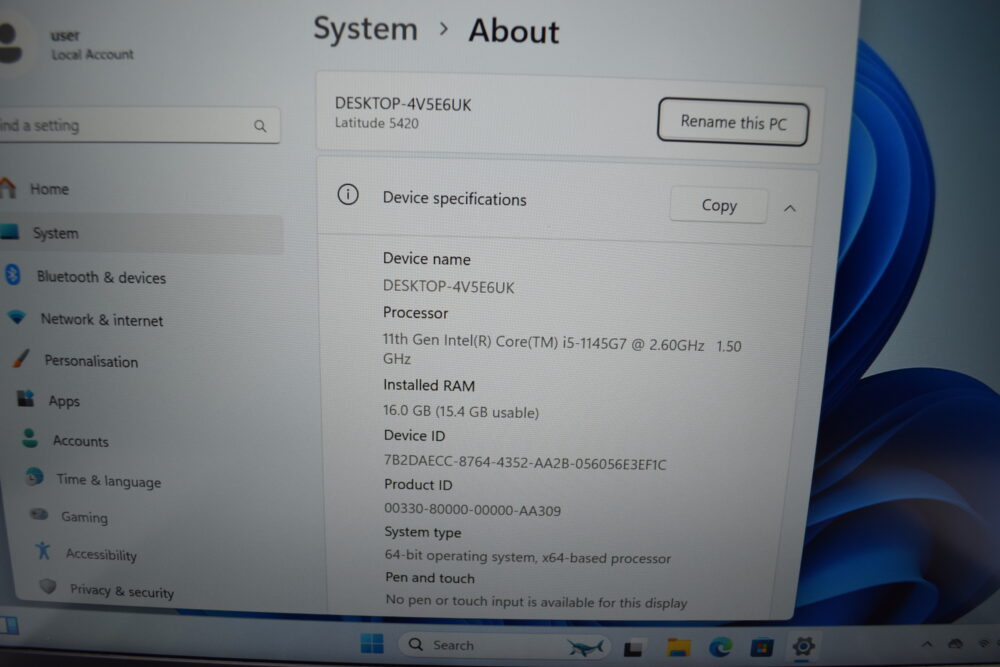Click the Widgets icon on taskbar

point(8,625)
